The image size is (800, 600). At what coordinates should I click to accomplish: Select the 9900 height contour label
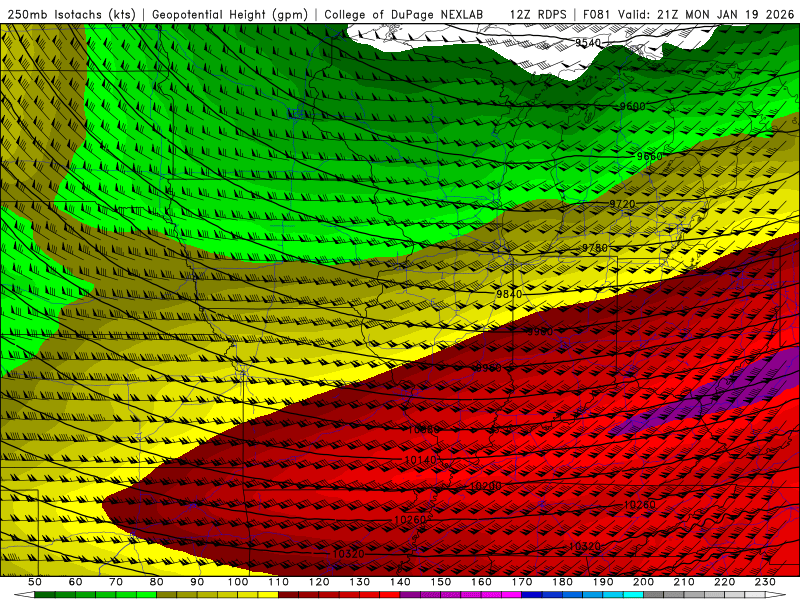540,332
